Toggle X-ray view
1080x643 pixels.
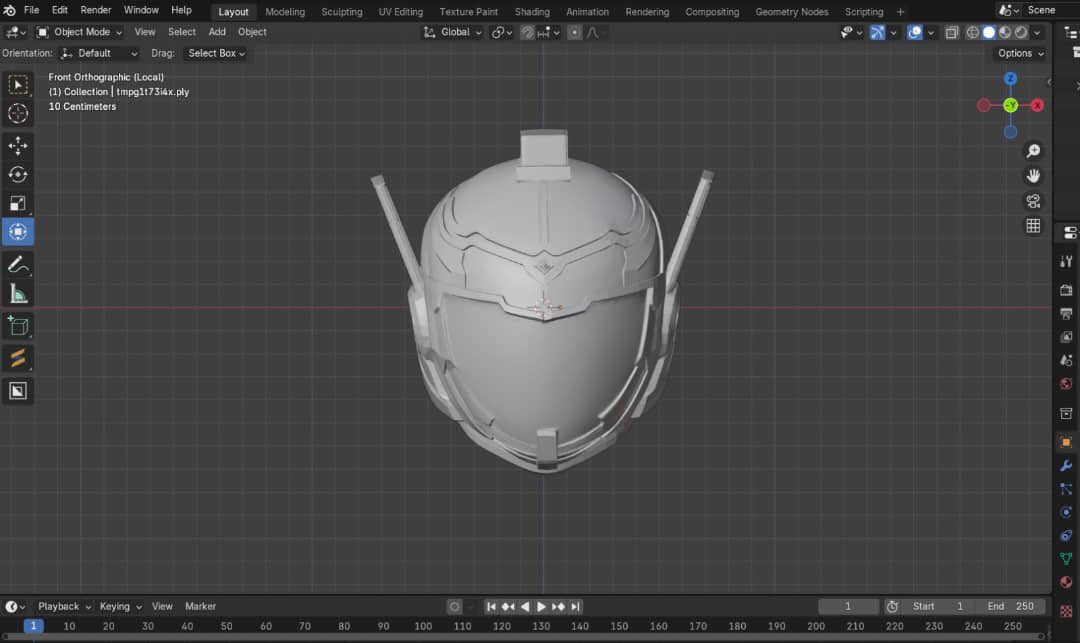click(x=952, y=32)
